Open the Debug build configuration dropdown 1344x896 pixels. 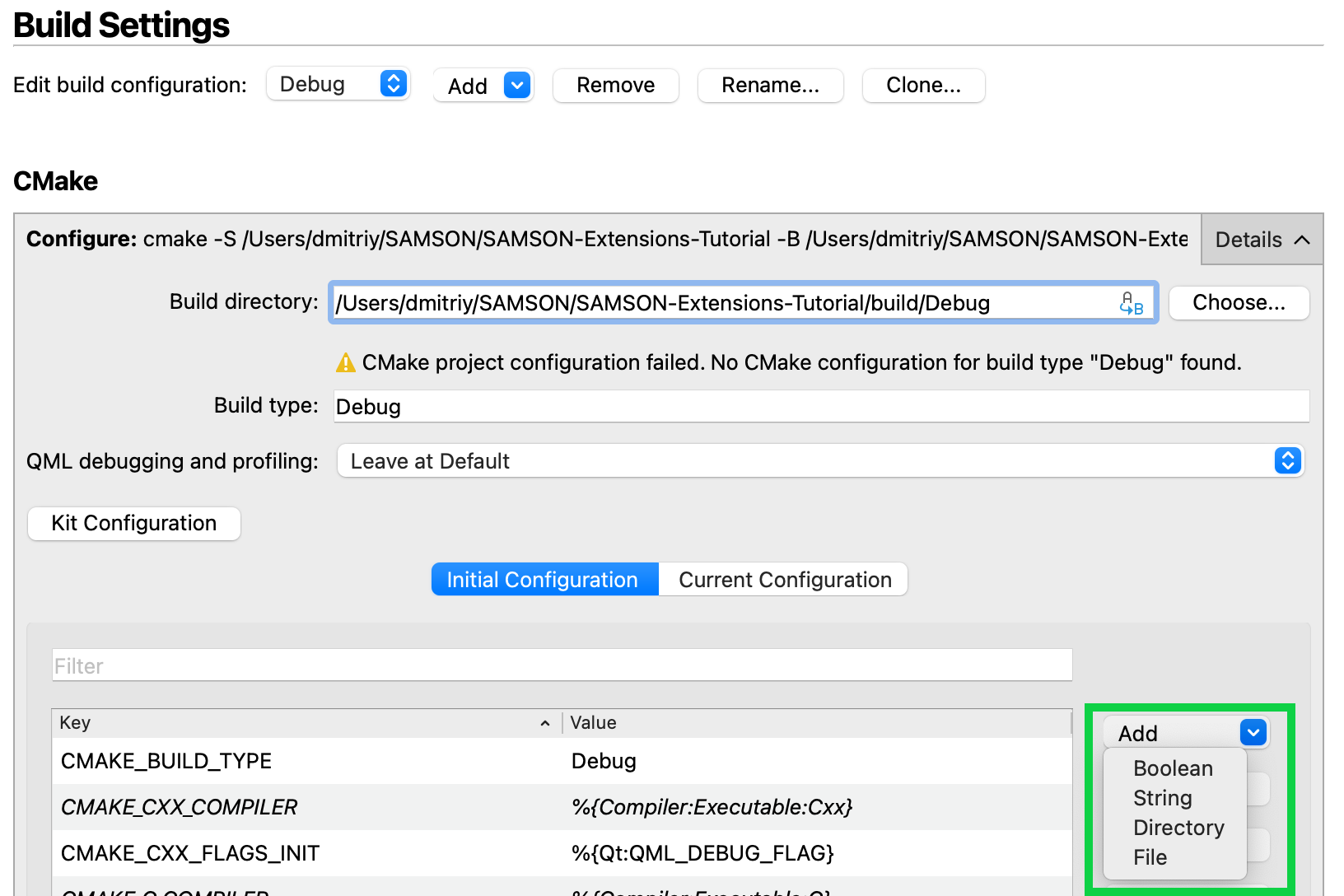338,83
